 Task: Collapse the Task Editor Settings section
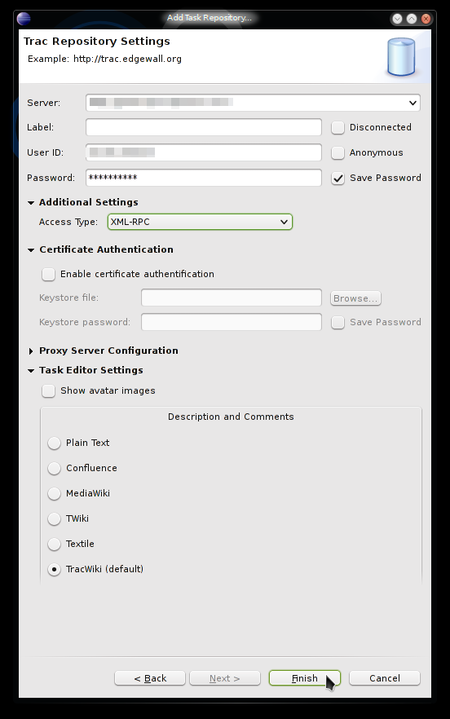point(31,371)
